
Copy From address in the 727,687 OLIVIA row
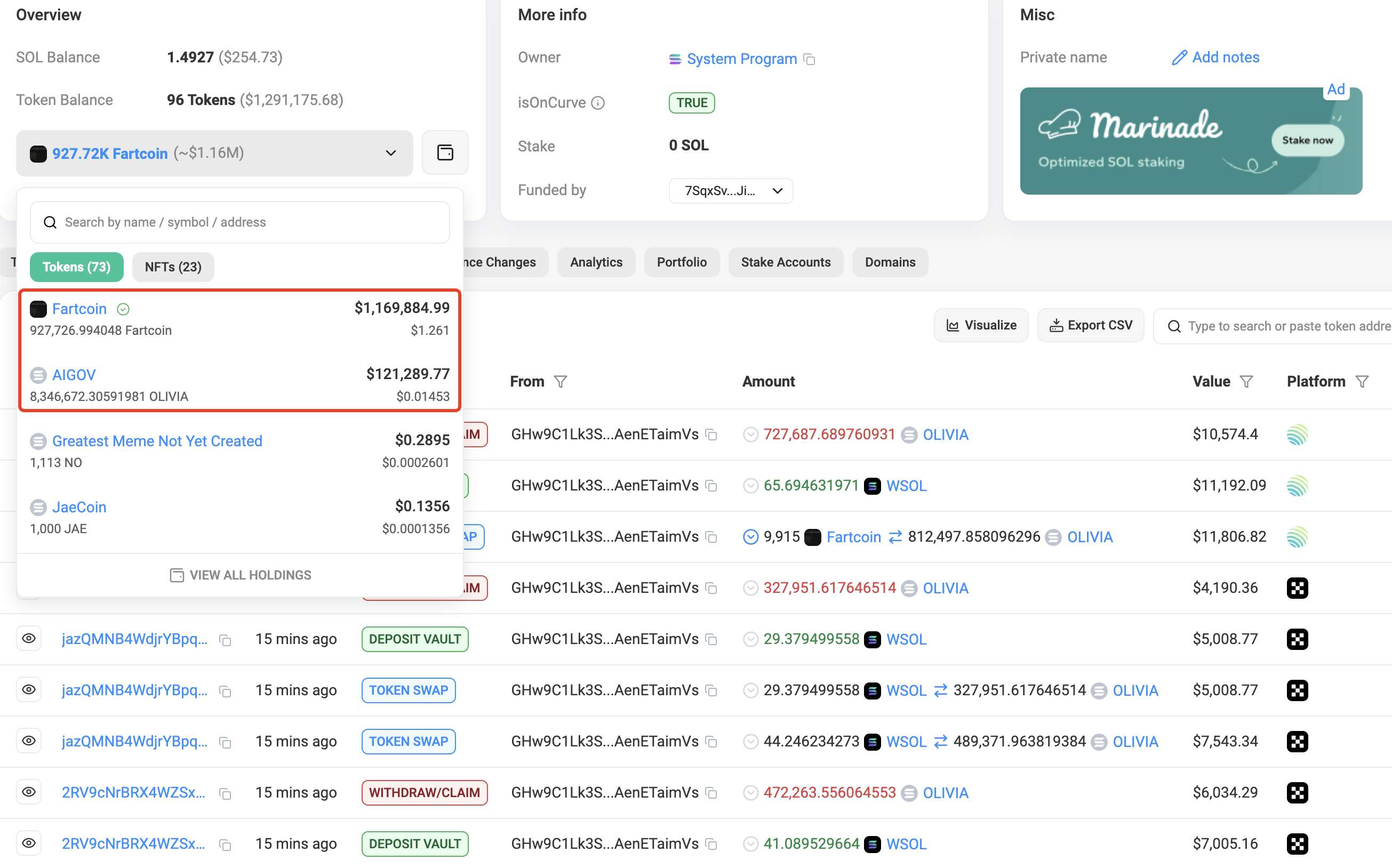pyautogui.click(x=711, y=435)
